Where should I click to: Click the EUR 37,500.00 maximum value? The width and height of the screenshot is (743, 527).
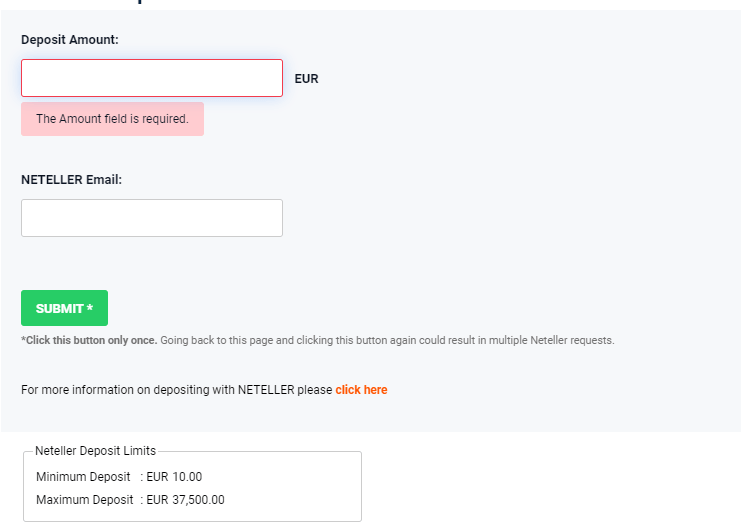click(185, 500)
